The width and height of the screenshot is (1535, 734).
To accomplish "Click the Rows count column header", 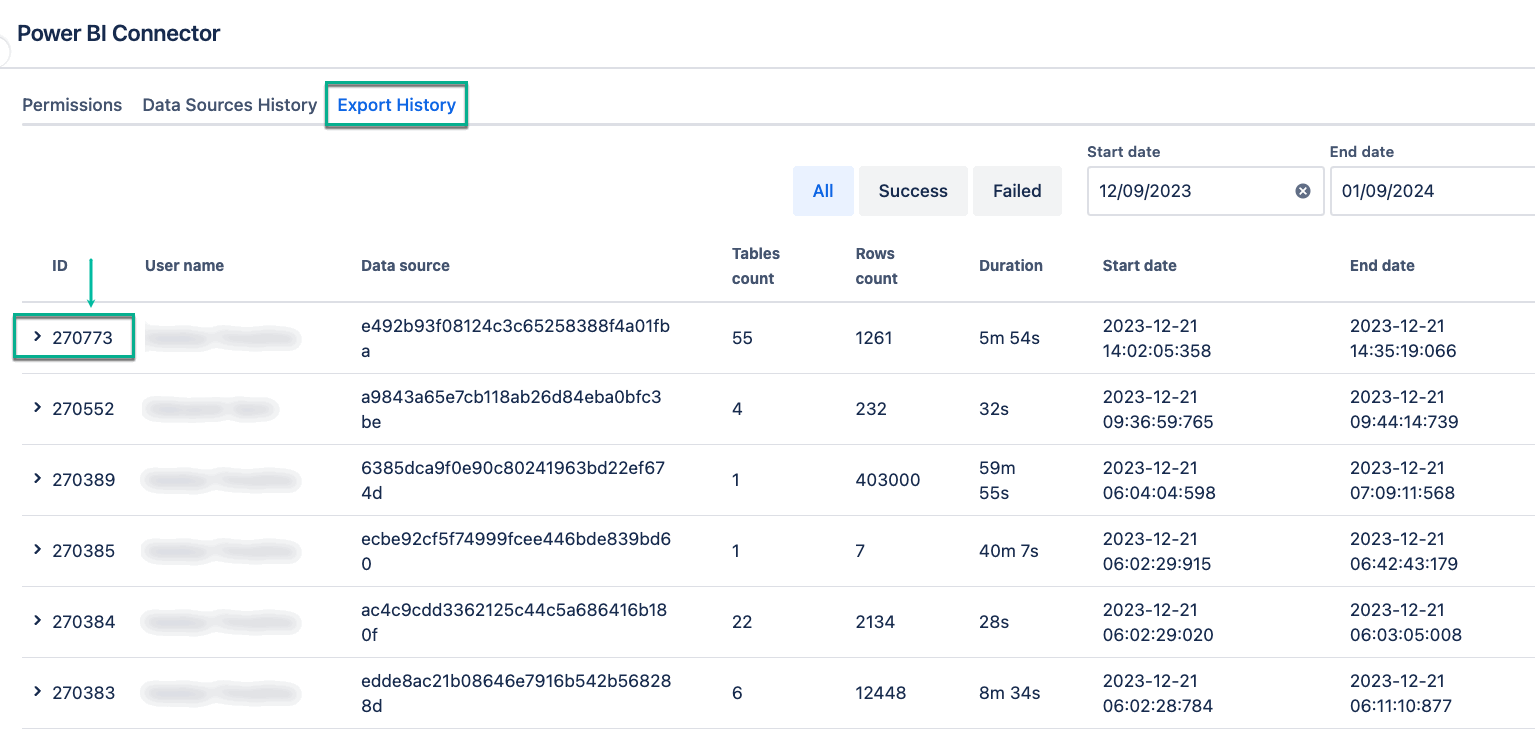I will tap(875, 266).
